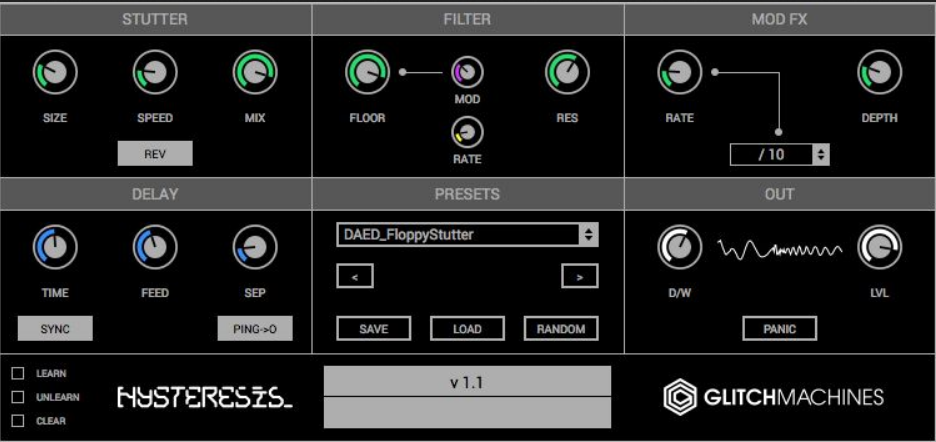Go to next preset with > button
The width and height of the screenshot is (936, 442).
tap(580, 276)
